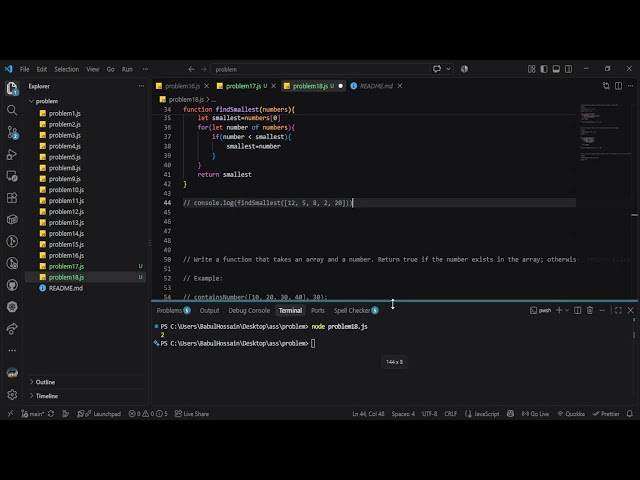This screenshot has width=640, height=480.
Task: Split the editor right
Action: point(618,86)
